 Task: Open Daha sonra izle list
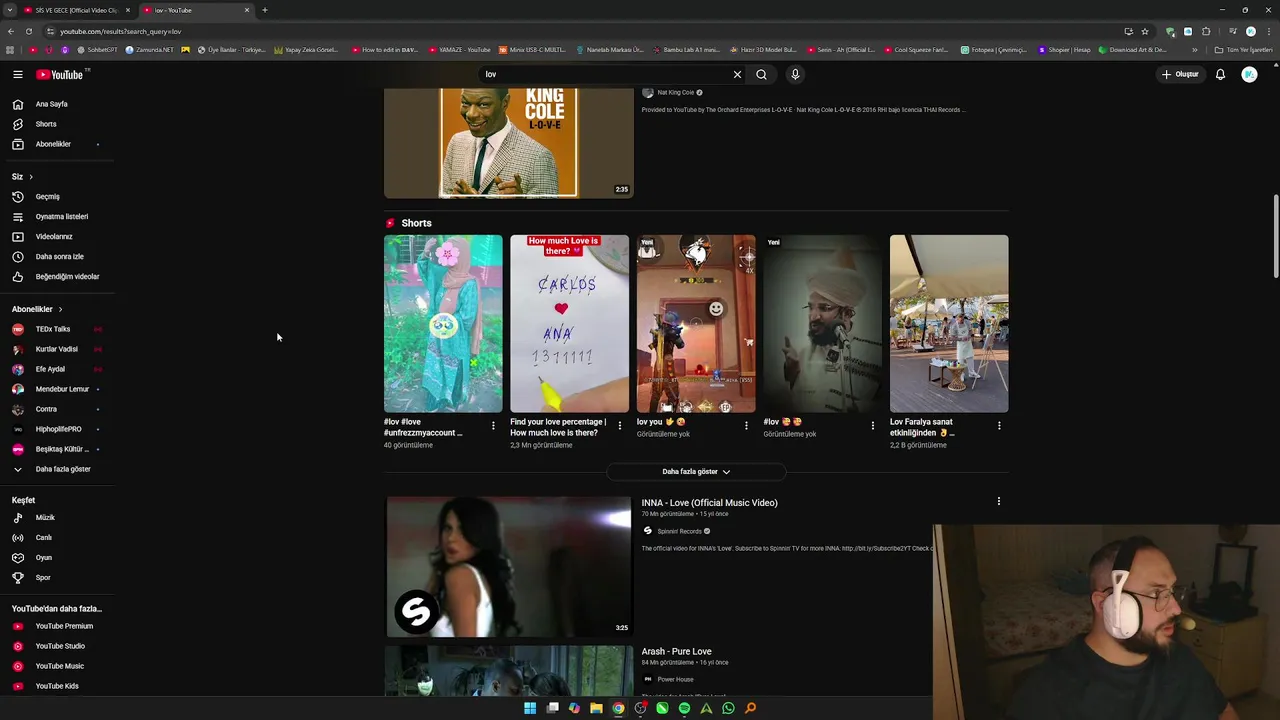[x=57, y=257]
